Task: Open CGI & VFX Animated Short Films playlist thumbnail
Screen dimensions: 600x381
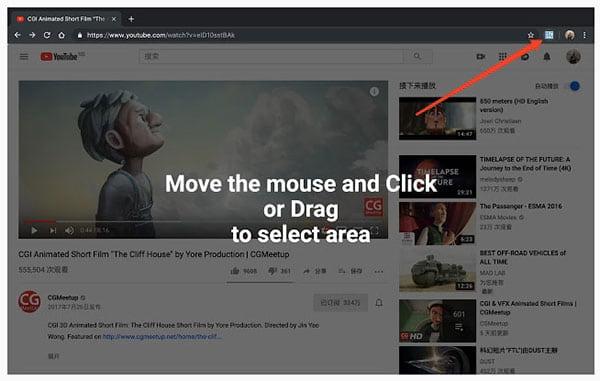Action: 437,321
